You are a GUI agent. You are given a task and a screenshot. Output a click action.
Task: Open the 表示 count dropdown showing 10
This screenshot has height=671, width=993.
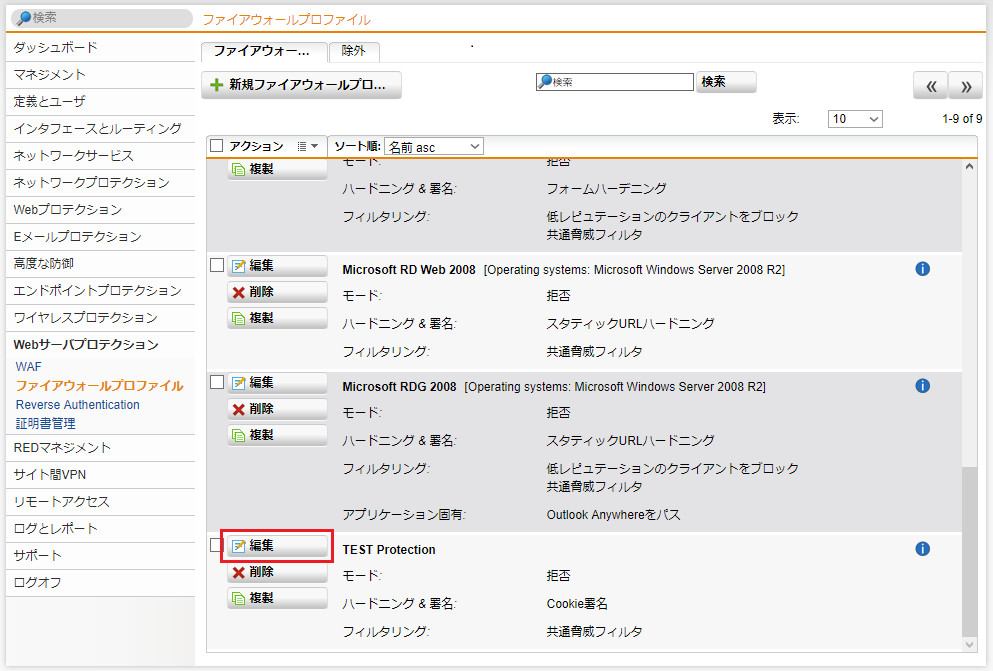(x=855, y=119)
